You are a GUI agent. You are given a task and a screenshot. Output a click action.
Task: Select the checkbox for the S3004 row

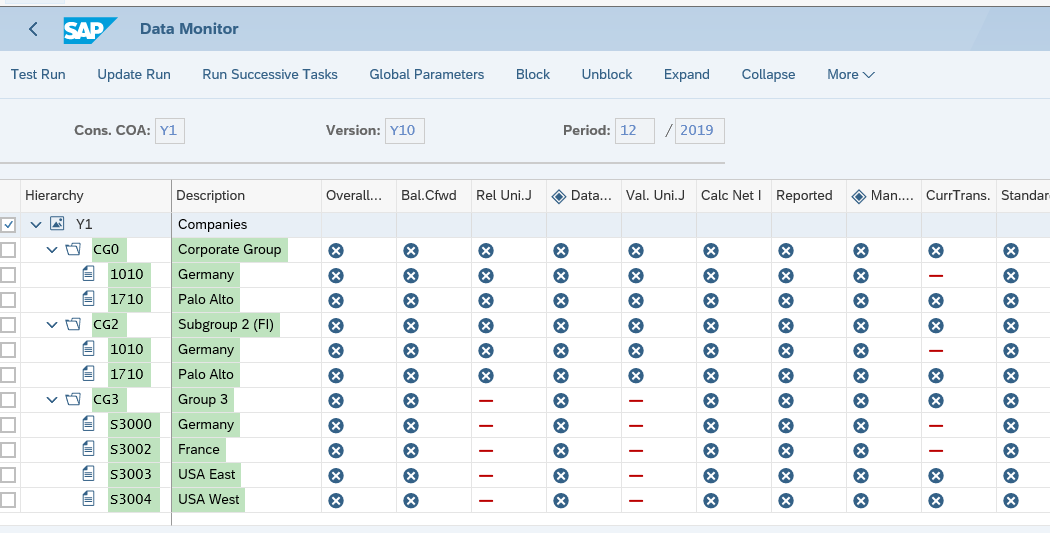pos(9,500)
